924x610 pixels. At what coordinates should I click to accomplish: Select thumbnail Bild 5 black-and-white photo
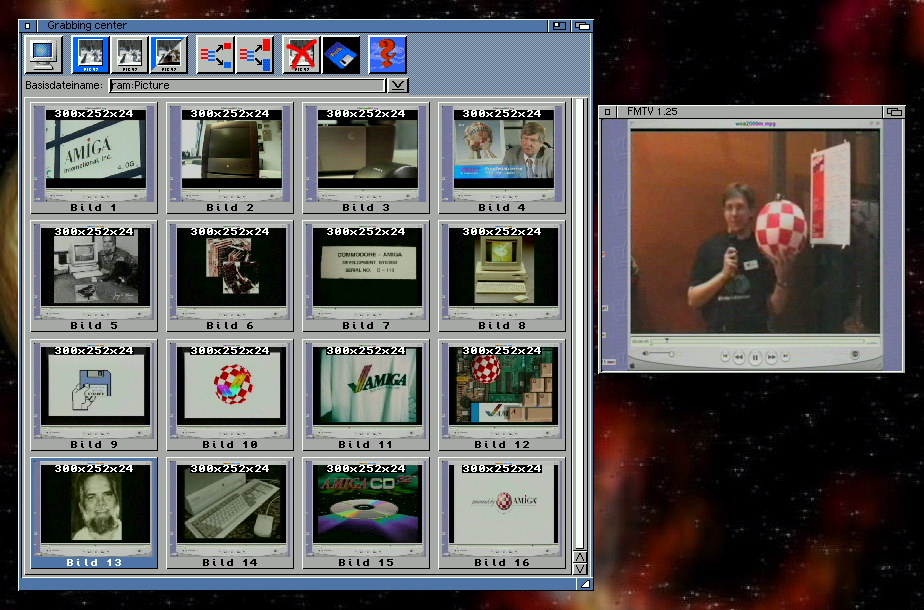(94, 276)
